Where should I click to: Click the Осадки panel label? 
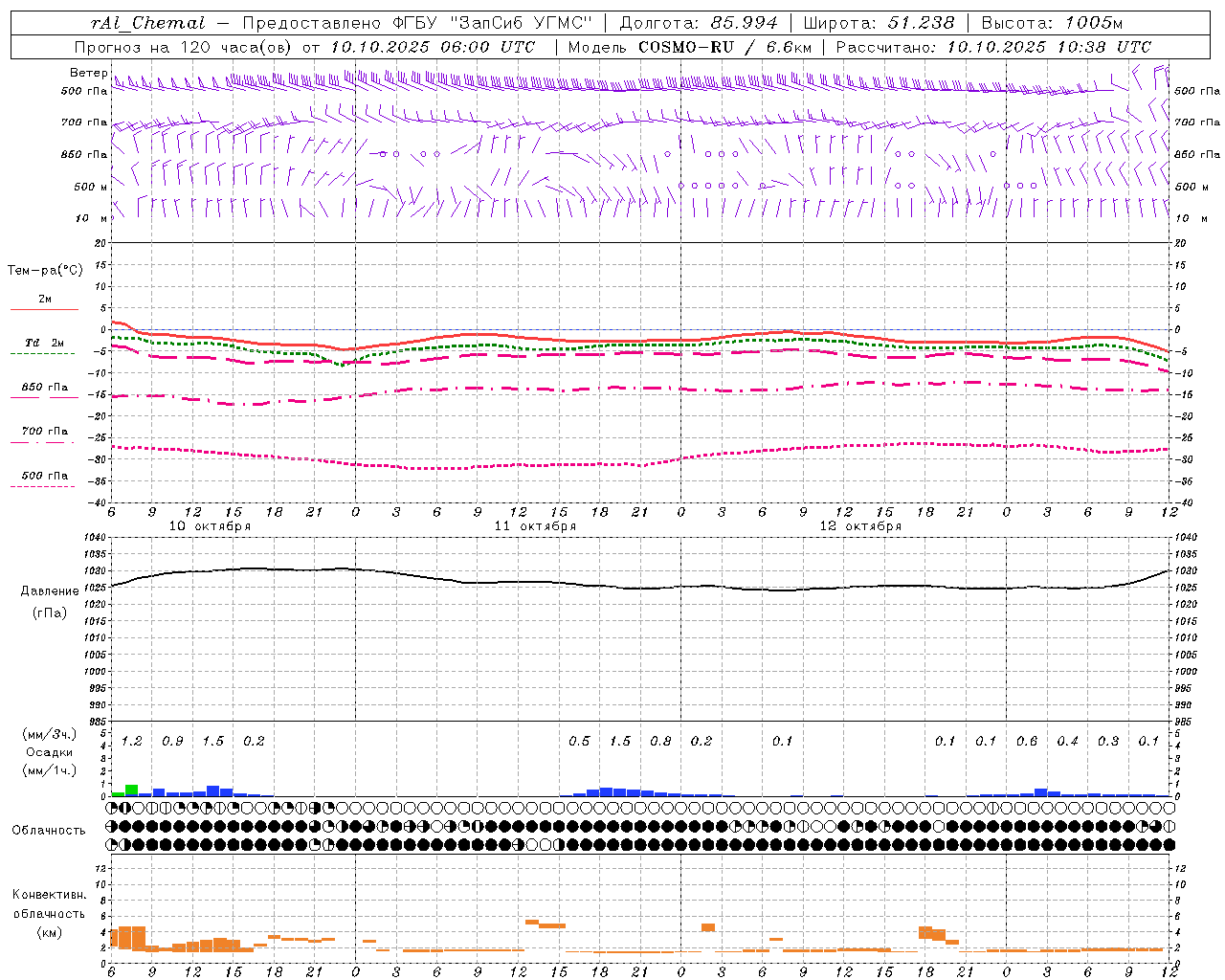coord(49,753)
